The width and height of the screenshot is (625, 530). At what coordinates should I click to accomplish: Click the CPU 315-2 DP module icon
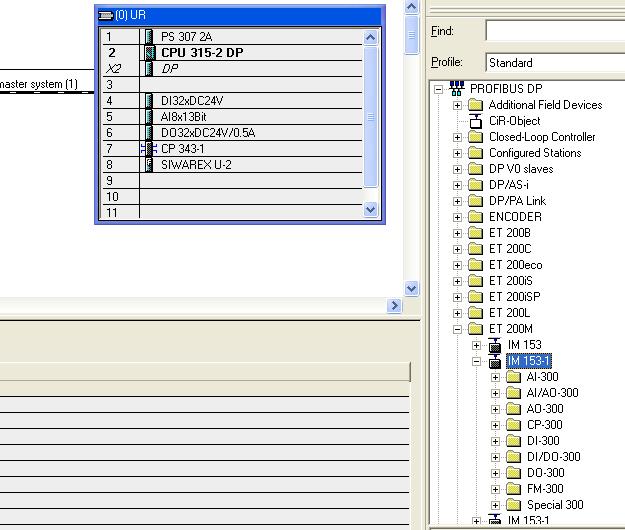[x=149, y=53]
